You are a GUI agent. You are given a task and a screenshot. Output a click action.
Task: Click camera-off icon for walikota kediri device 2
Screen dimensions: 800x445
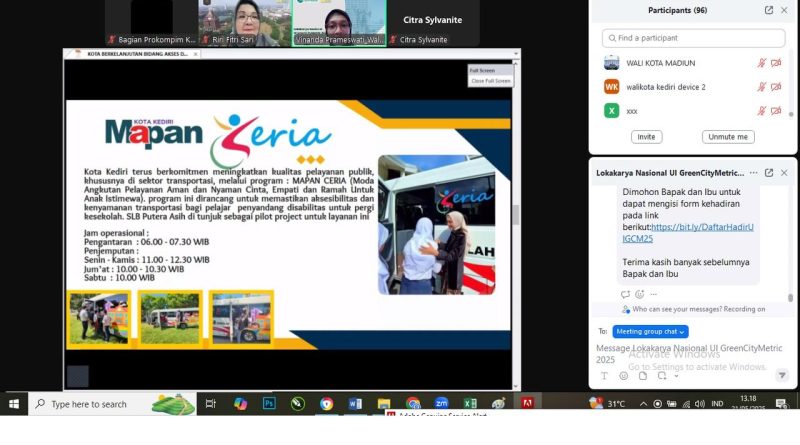(x=776, y=87)
